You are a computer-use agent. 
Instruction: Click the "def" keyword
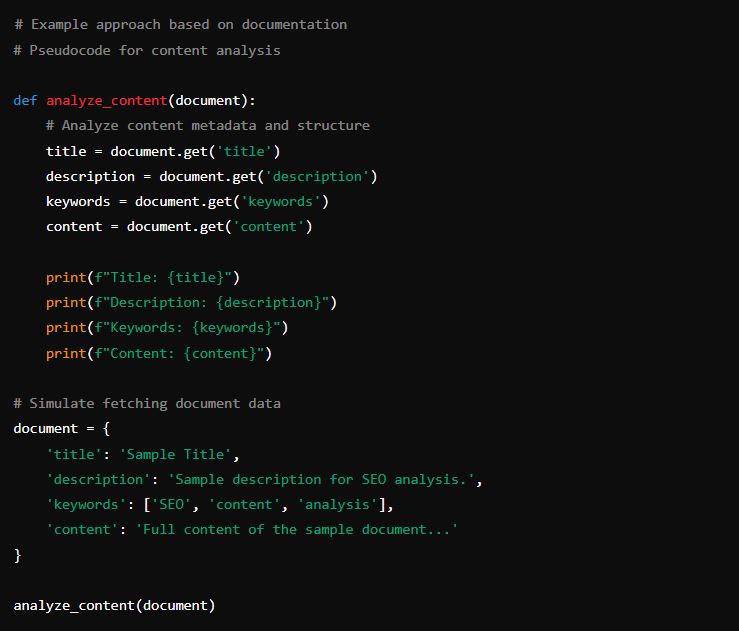tap(25, 100)
